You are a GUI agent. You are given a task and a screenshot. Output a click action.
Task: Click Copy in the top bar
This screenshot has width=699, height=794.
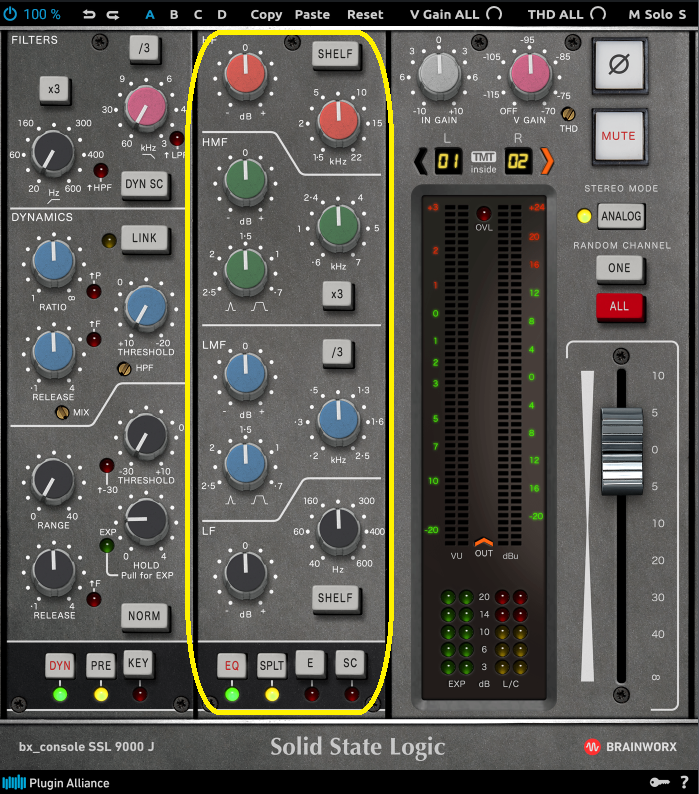click(266, 15)
